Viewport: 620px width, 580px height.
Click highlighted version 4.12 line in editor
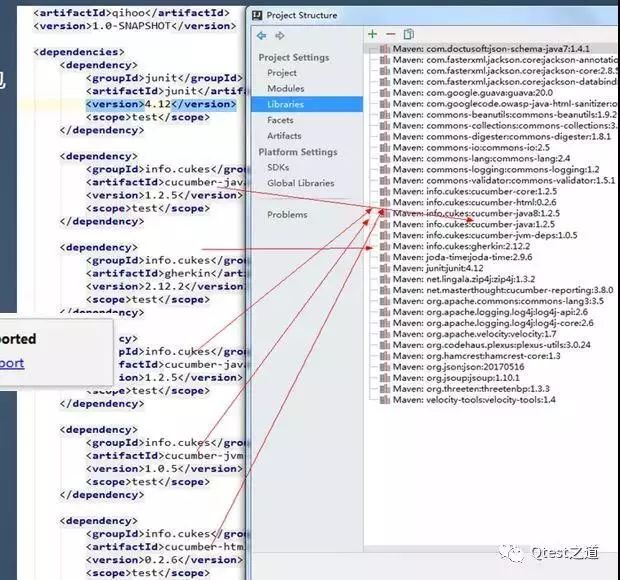161,104
